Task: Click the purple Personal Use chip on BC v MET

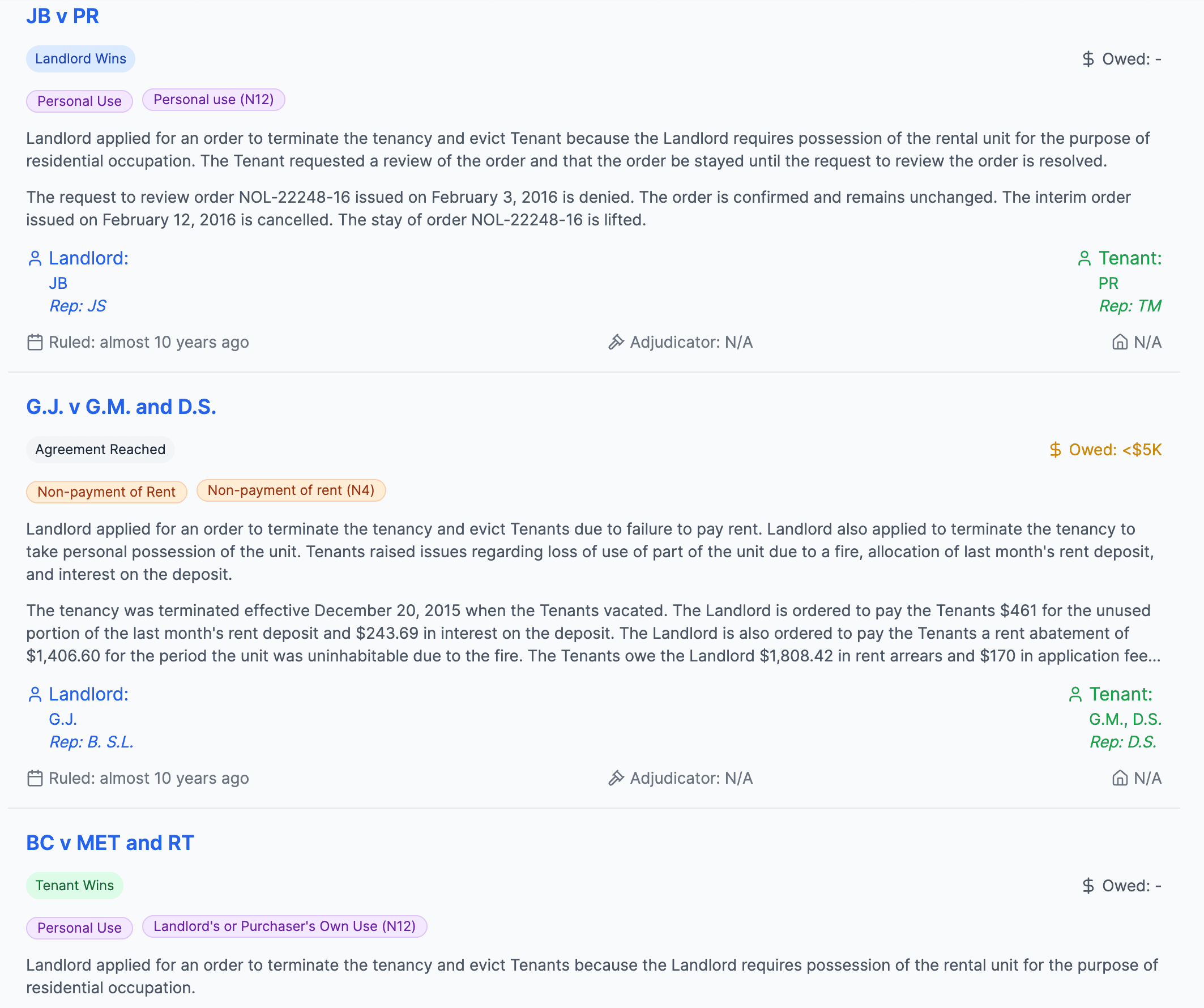Action: 79,927
